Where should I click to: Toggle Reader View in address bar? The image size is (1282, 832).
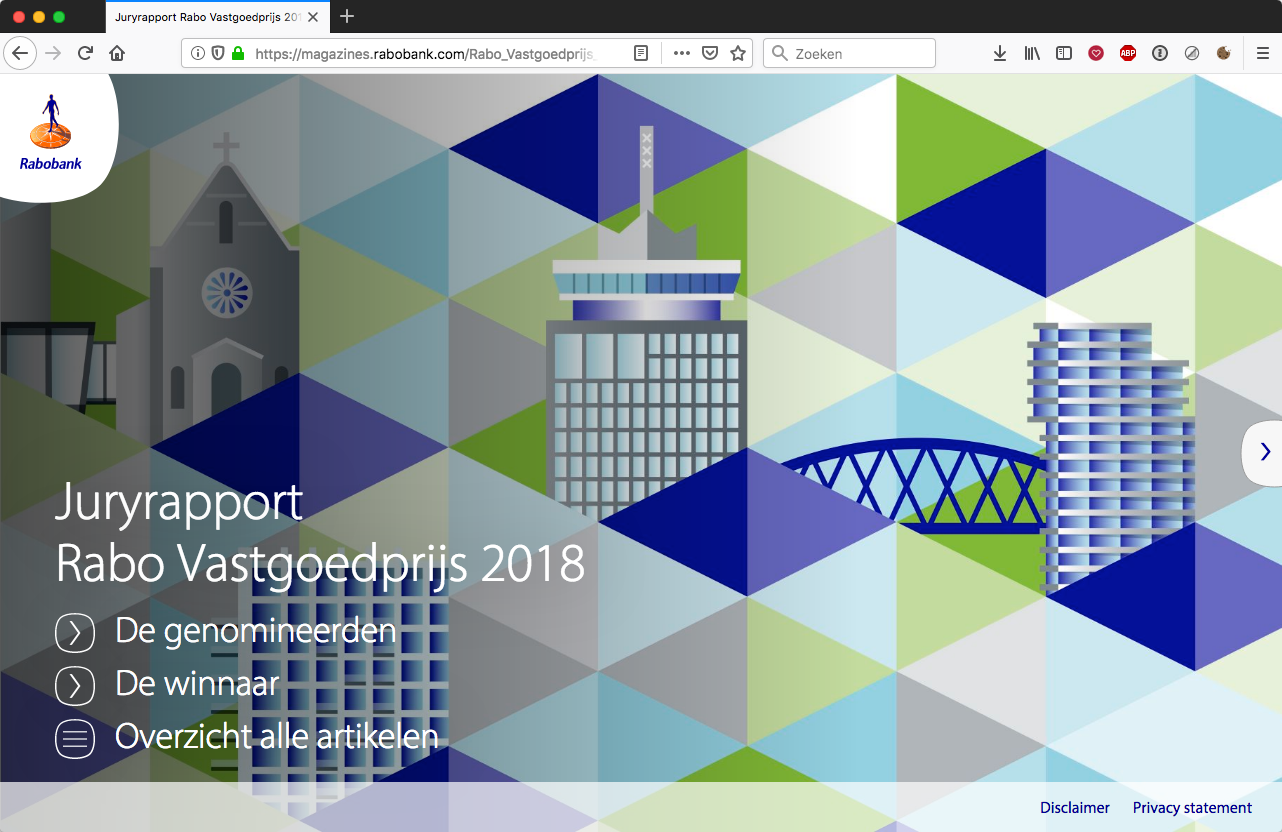(641, 54)
